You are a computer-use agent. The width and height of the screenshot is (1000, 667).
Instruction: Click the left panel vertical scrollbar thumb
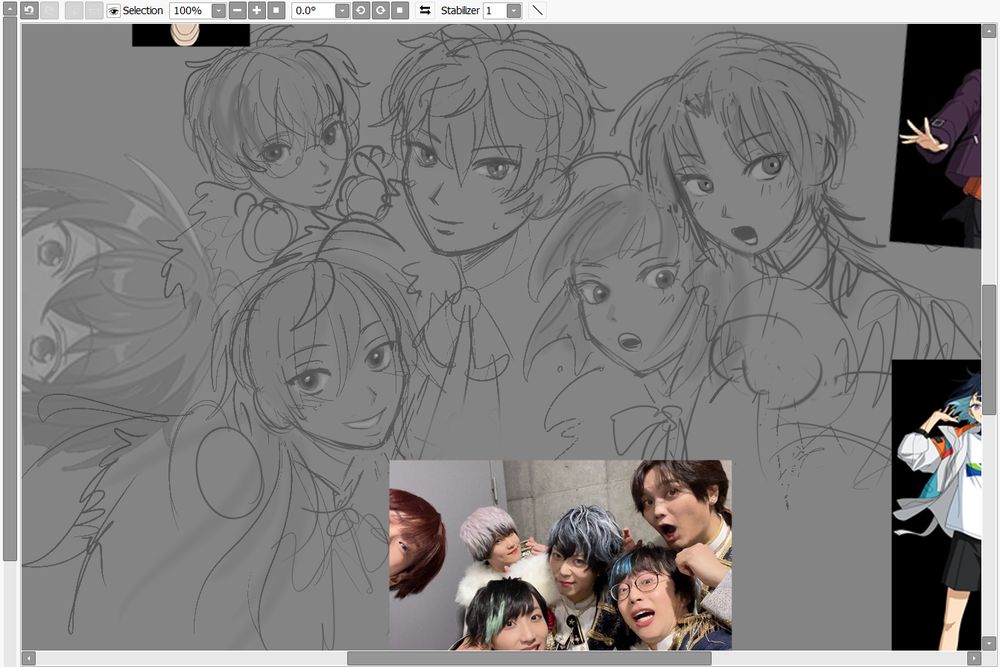[10, 290]
